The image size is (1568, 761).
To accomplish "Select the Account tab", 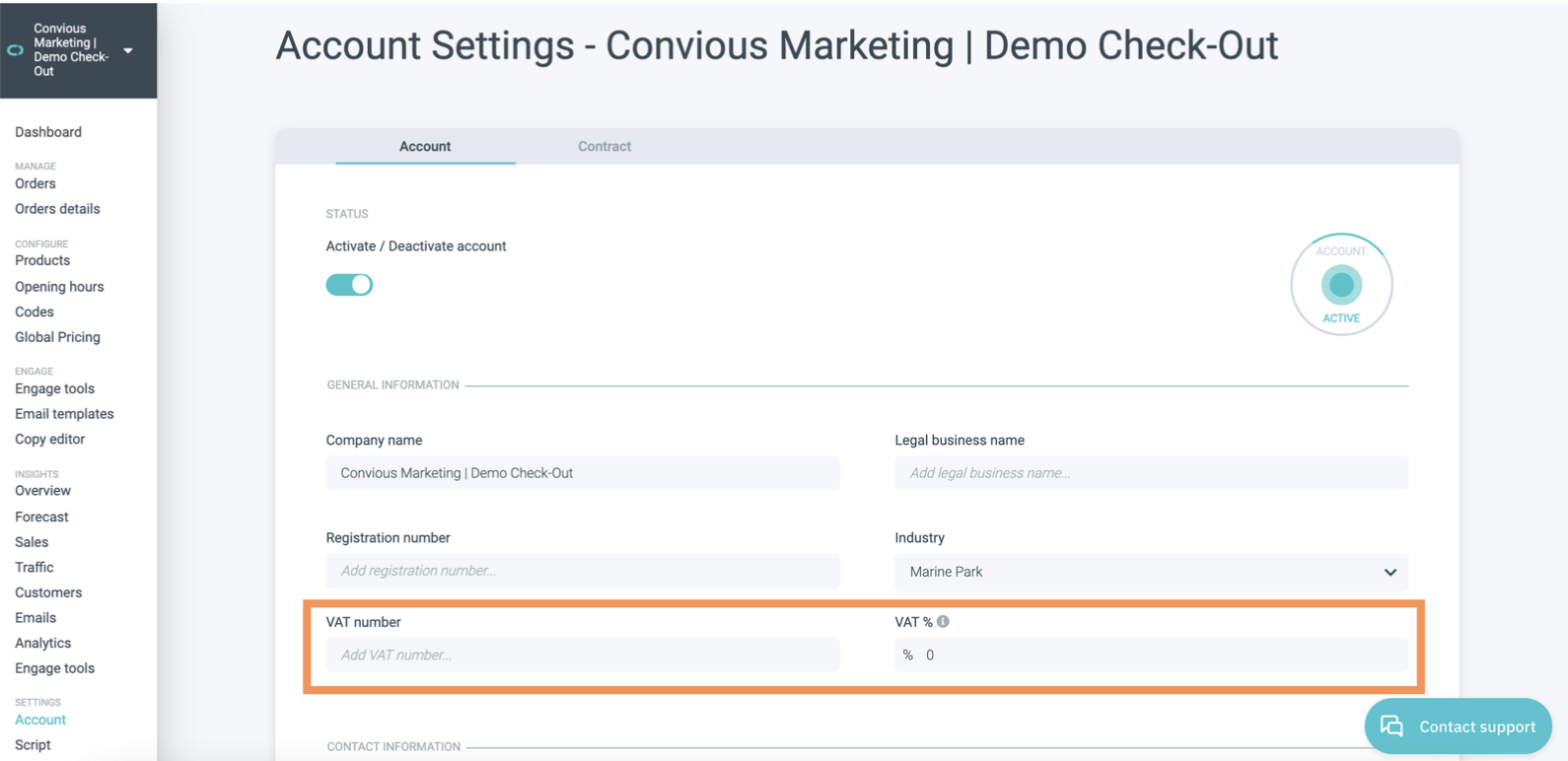I will (x=425, y=147).
